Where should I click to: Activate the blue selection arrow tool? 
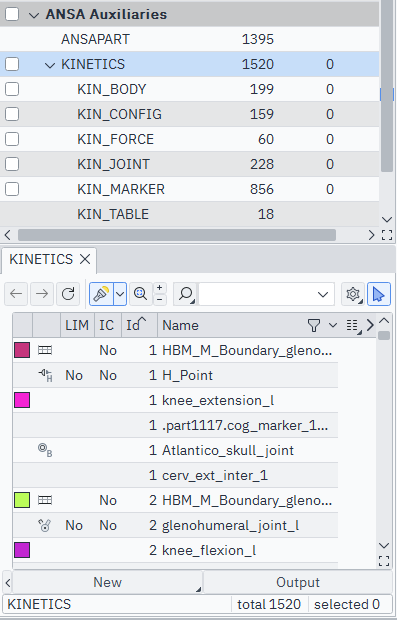point(379,294)
